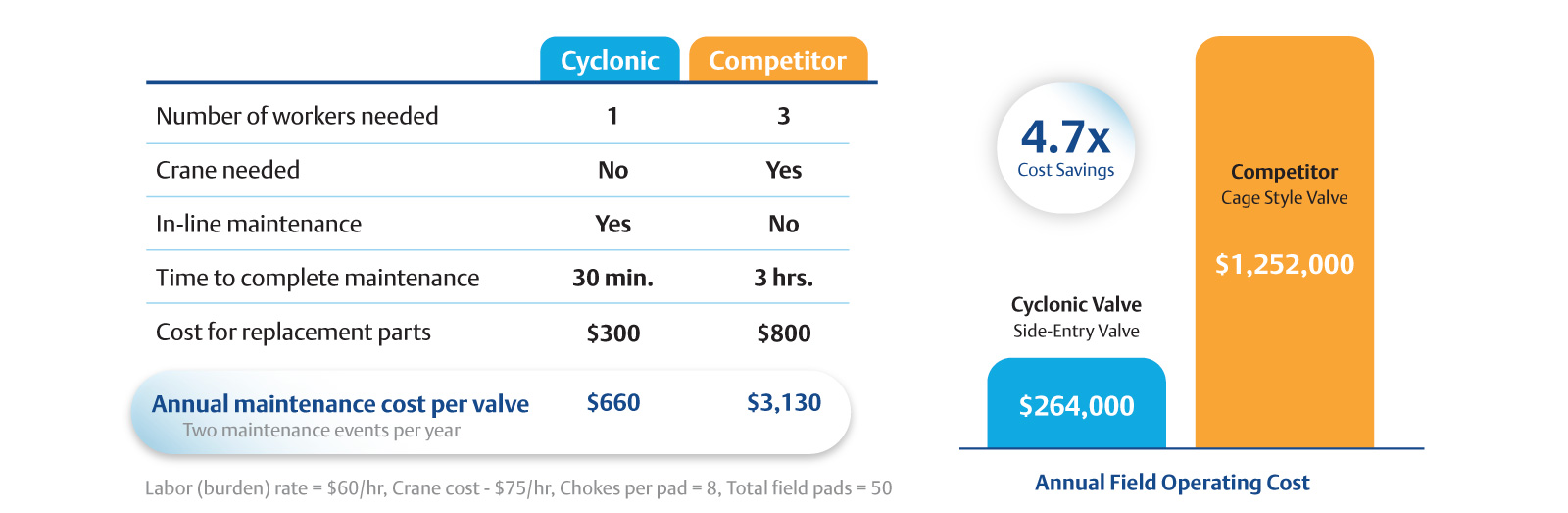
Task: Select the orange Competitor column header tab
Action: coord(778,60)
